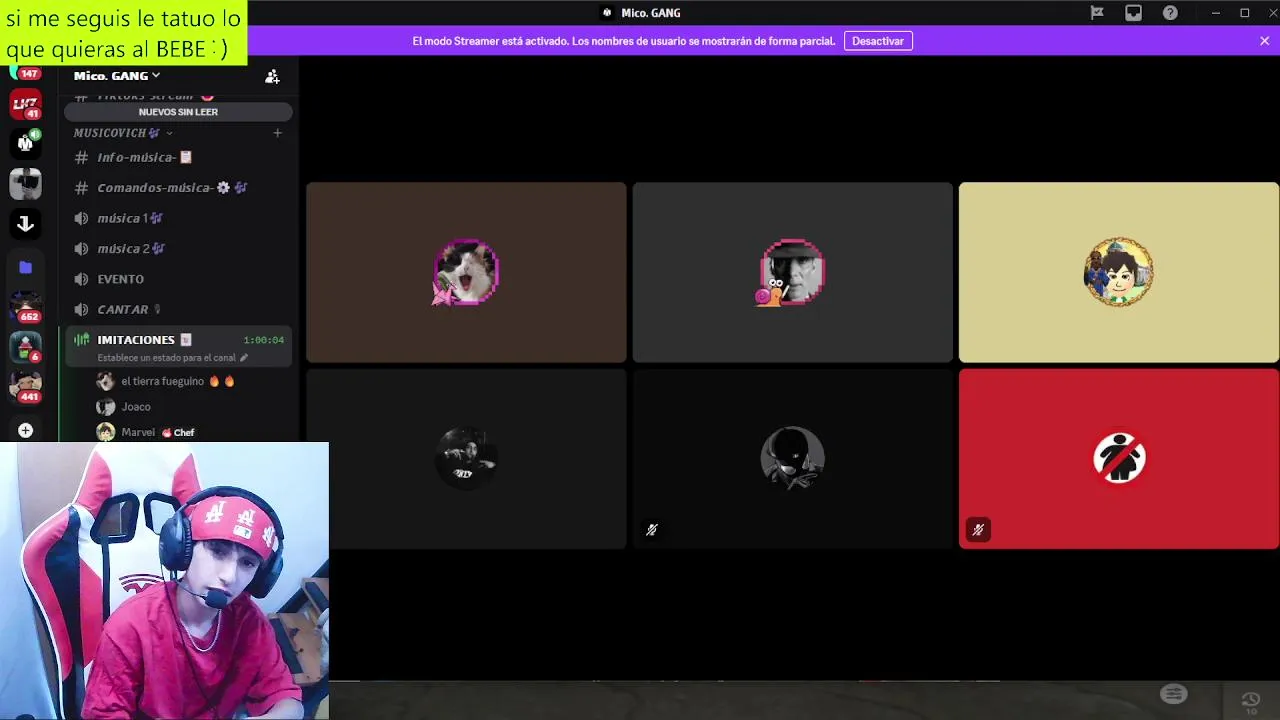
Task: Click 'Establece un estado para el canal'
Action: tap(172, 357)
